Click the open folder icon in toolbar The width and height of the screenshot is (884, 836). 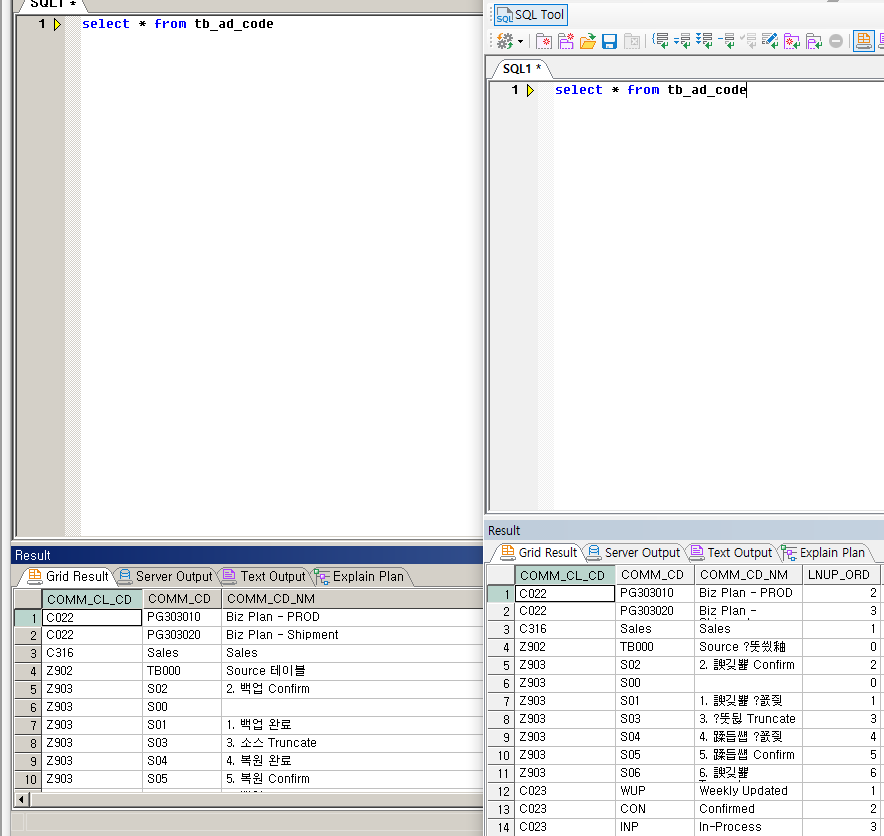pyautogui.click(x=588, y=41)
